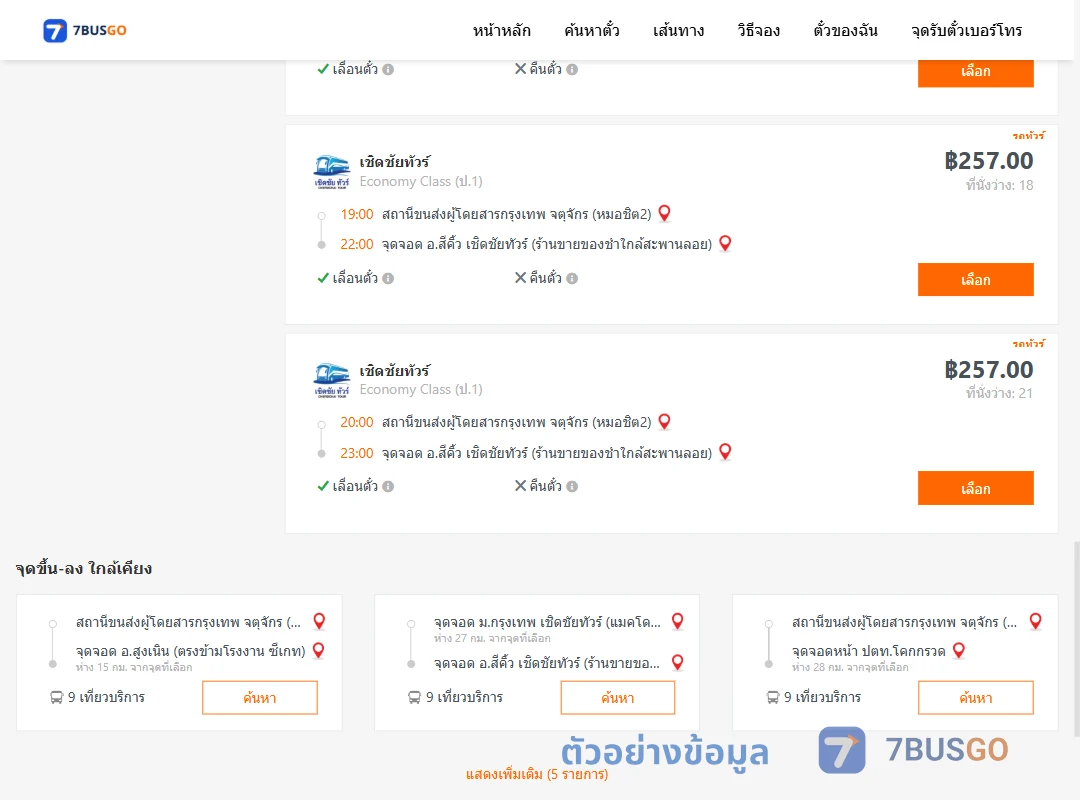Click ค้นหา on อ.สูงเนิน nearby route card
This screenshot has width=1080, height=800.
click(x=260, y=698)
